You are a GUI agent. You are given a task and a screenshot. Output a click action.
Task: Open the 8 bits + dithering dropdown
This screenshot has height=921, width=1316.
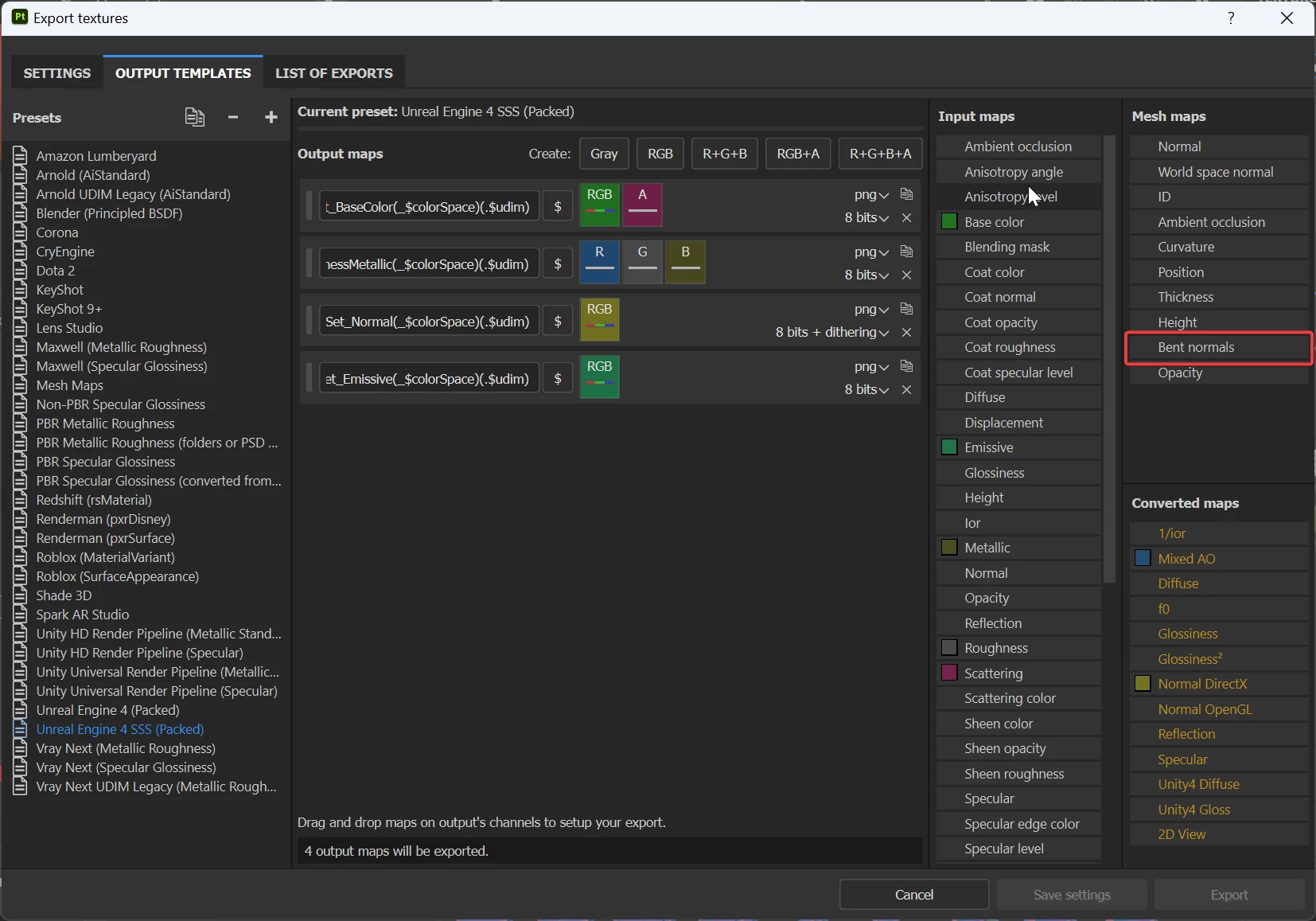click(832, 332)
